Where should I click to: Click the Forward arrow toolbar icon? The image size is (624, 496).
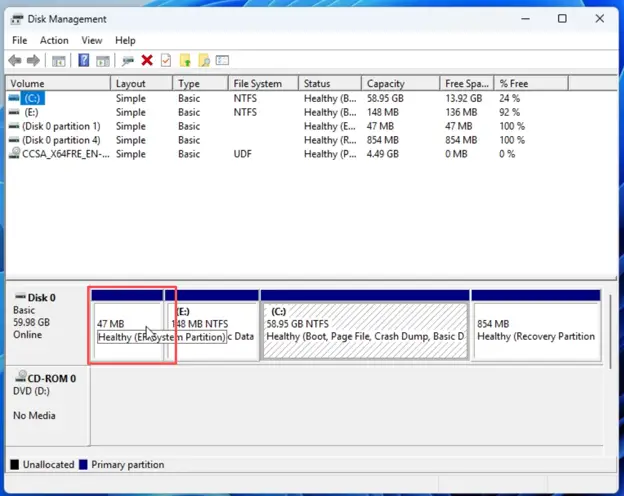[33, 61]
